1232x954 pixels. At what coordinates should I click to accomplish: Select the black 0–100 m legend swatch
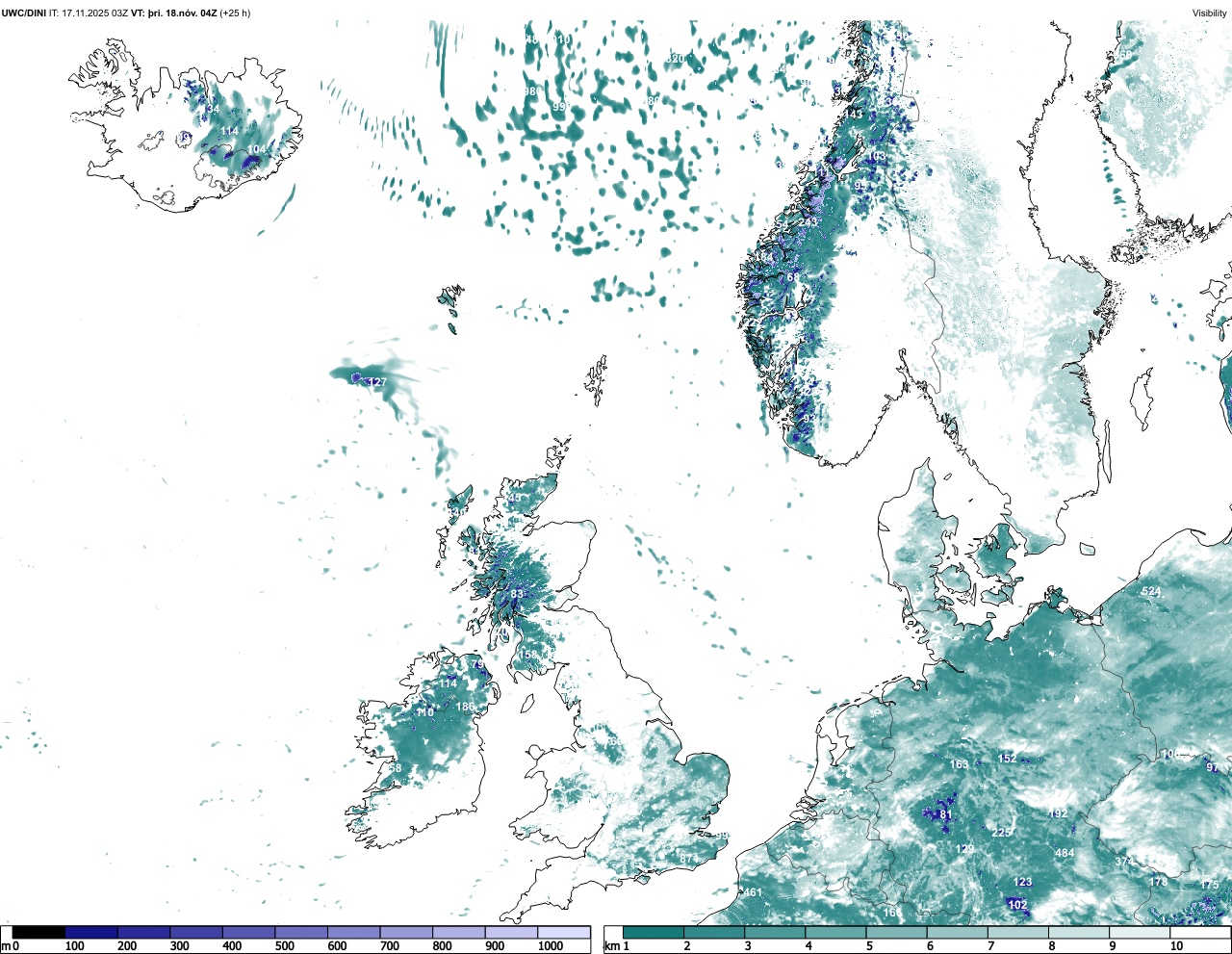(39, 932)
